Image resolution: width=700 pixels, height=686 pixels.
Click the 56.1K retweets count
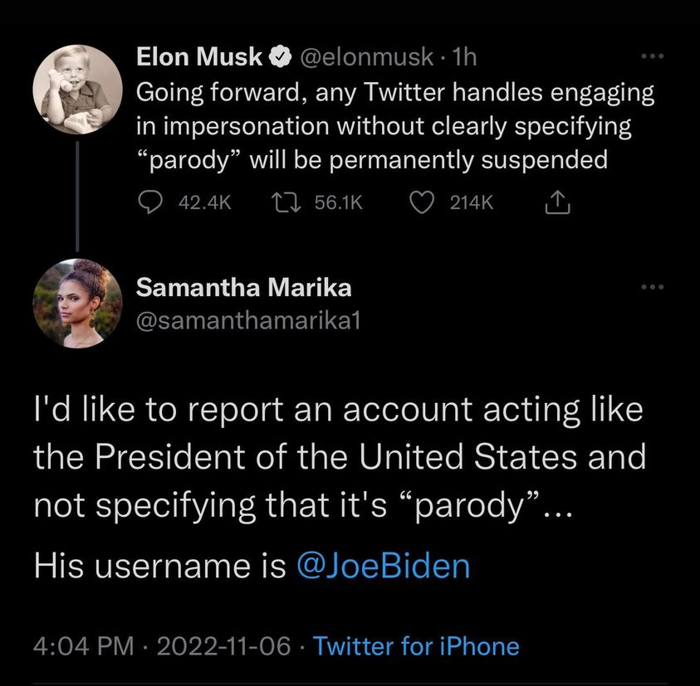338,202
